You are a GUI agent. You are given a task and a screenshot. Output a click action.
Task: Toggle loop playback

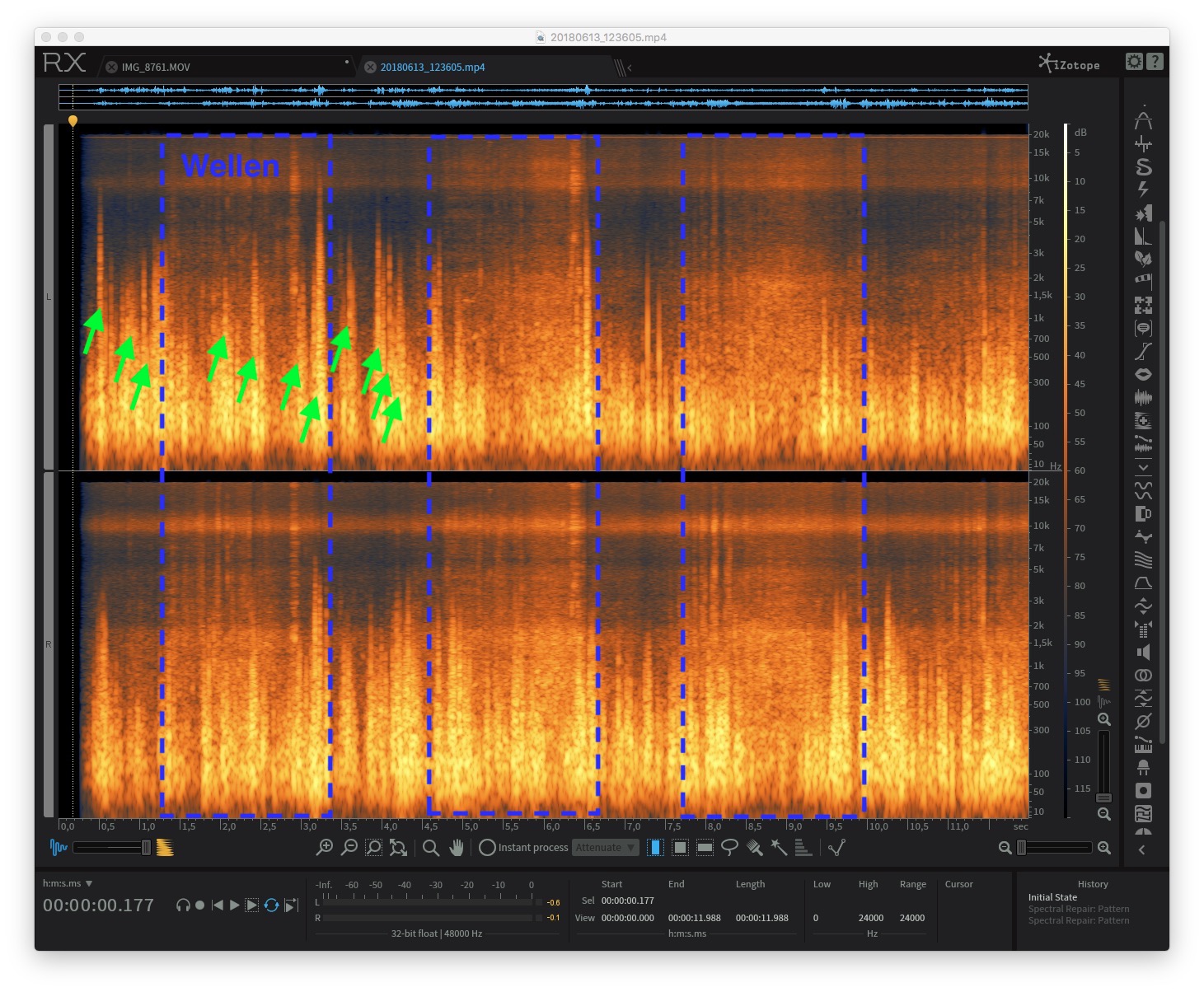tap(271, 905)
